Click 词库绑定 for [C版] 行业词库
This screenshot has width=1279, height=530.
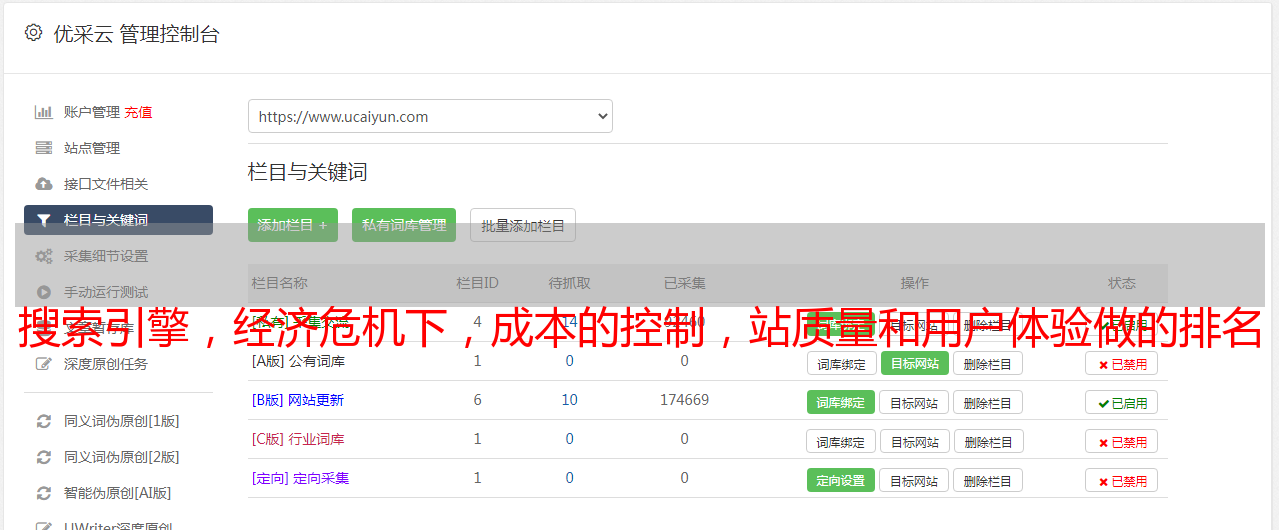pyautogui.click(x=841, y=441)
